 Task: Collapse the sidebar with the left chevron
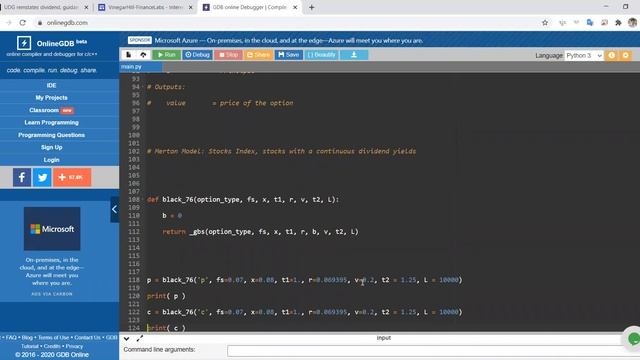pos(114,209)
